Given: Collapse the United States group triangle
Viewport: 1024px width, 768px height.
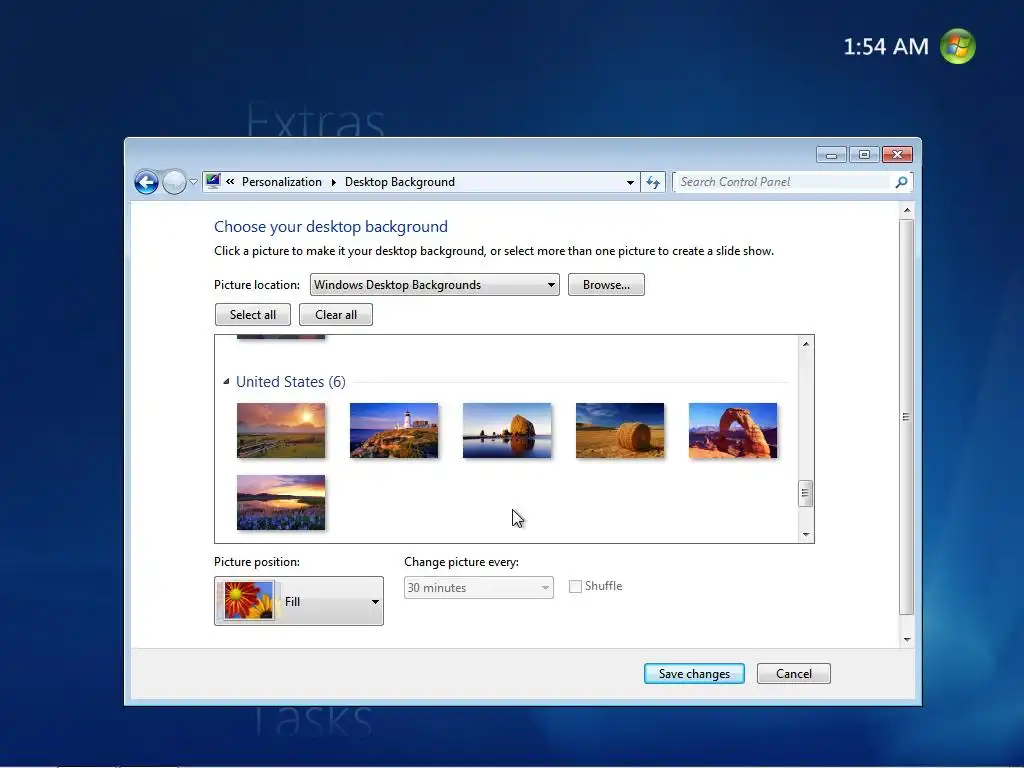Looking at the screenshot, I should [x=226, y=381].
